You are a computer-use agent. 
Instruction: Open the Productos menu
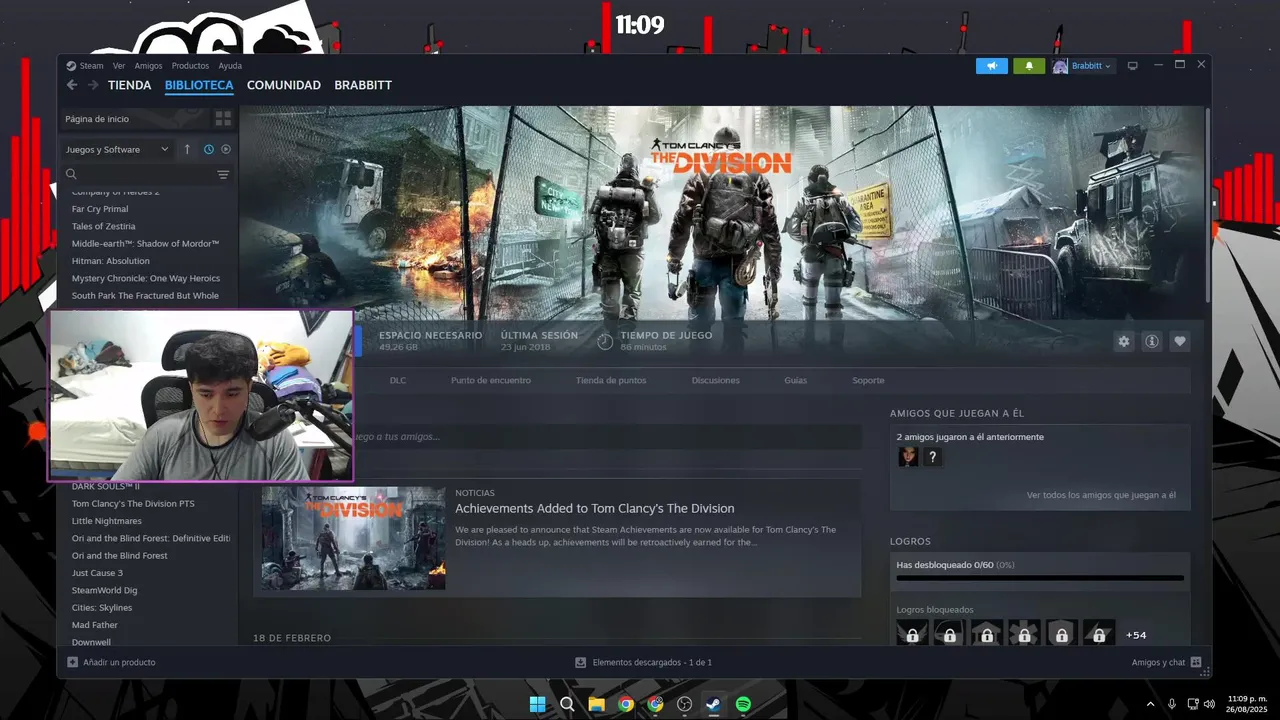(x=190, y=66)
